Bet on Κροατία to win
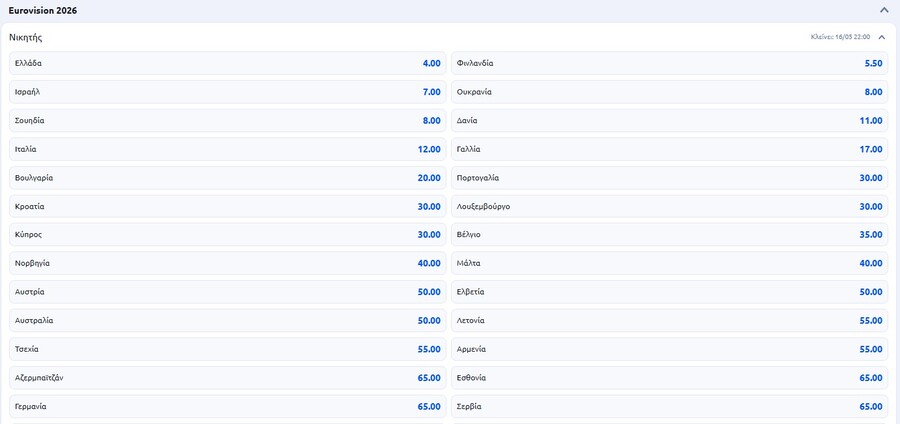This screenshot has width=900, height=424. (x=228, y=206)
